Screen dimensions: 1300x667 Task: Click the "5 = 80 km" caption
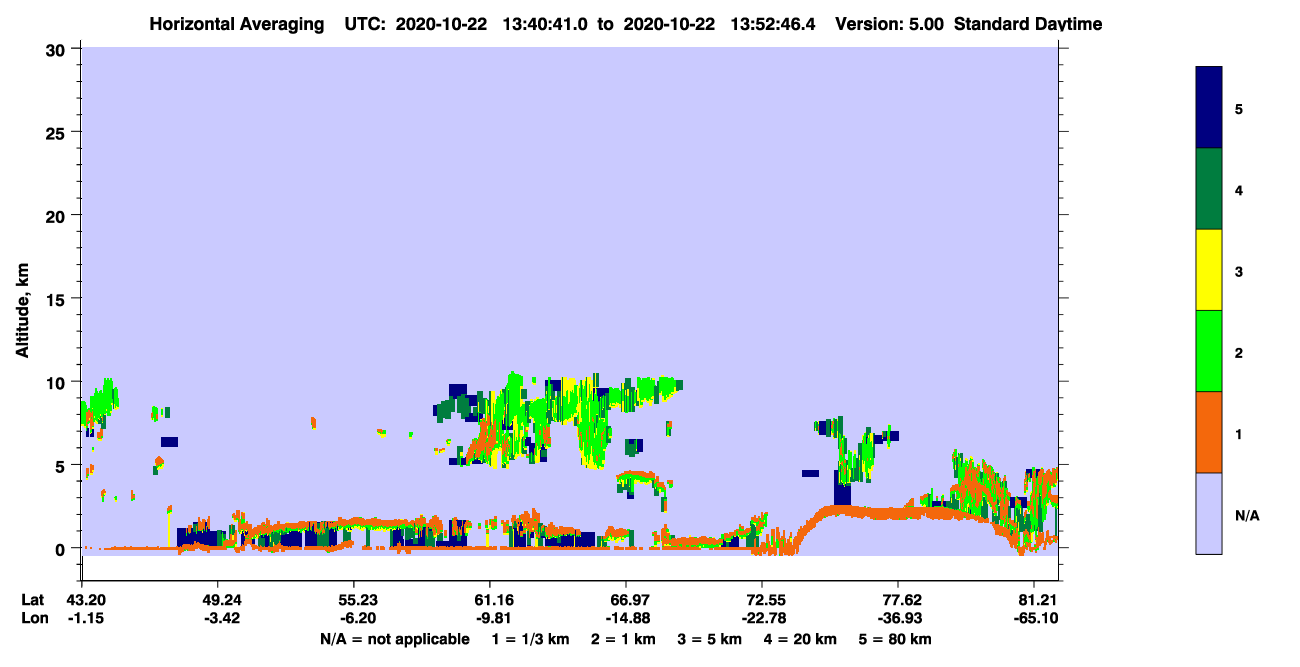893,639
